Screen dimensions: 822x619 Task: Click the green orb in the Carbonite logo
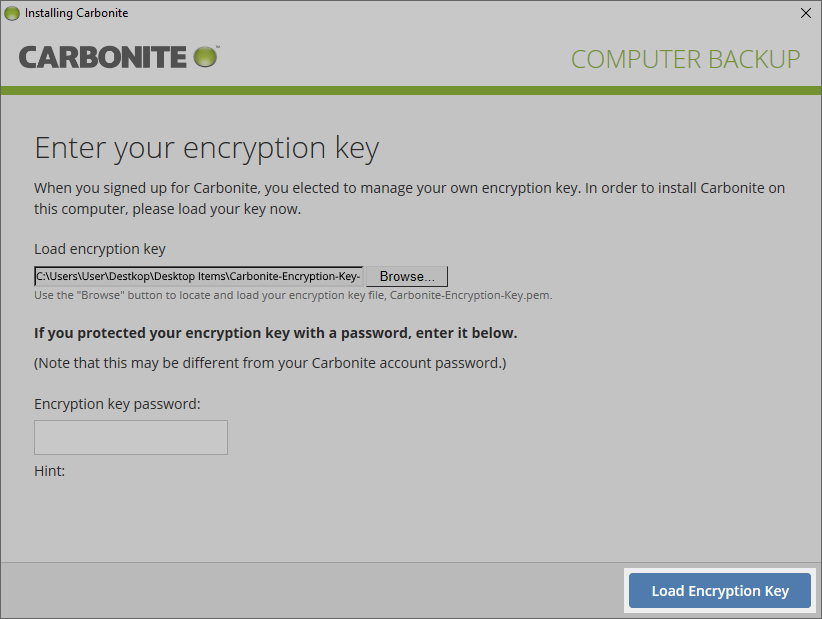205,56
